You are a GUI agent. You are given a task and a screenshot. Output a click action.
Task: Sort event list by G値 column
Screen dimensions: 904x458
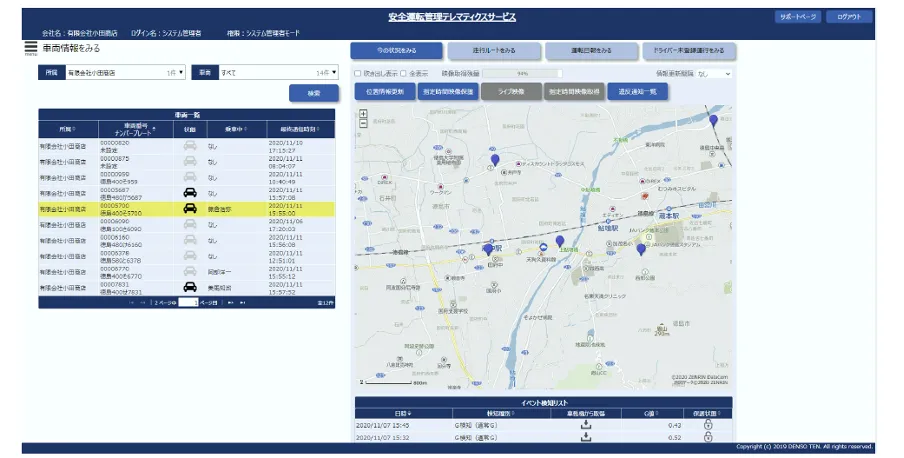click(x=650, y=413)
